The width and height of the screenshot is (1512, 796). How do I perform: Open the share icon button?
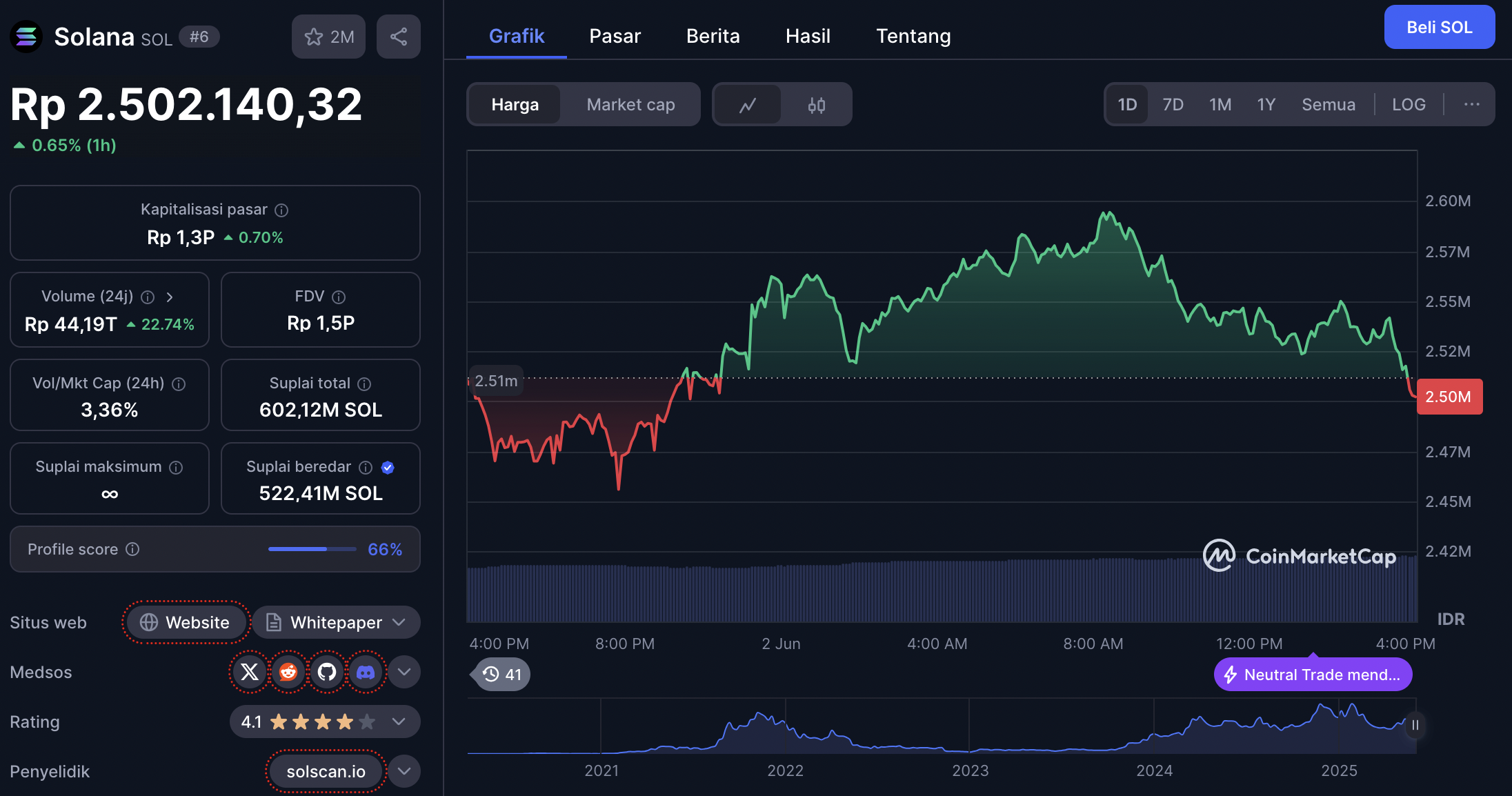click(x=399, y=37)
